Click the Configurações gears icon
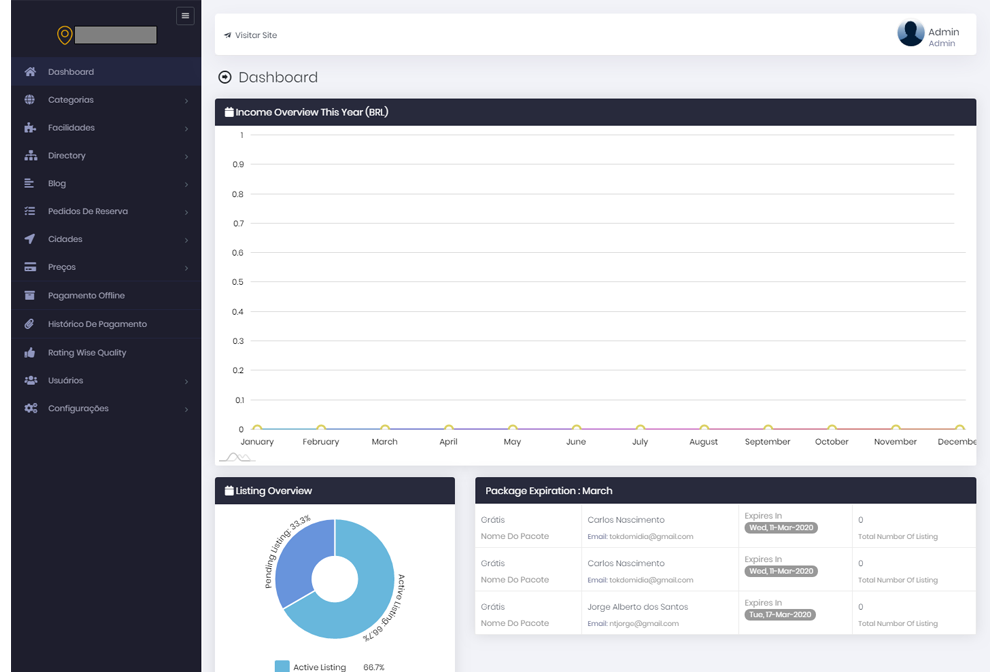1000x672 pixels. pos(30,409)
